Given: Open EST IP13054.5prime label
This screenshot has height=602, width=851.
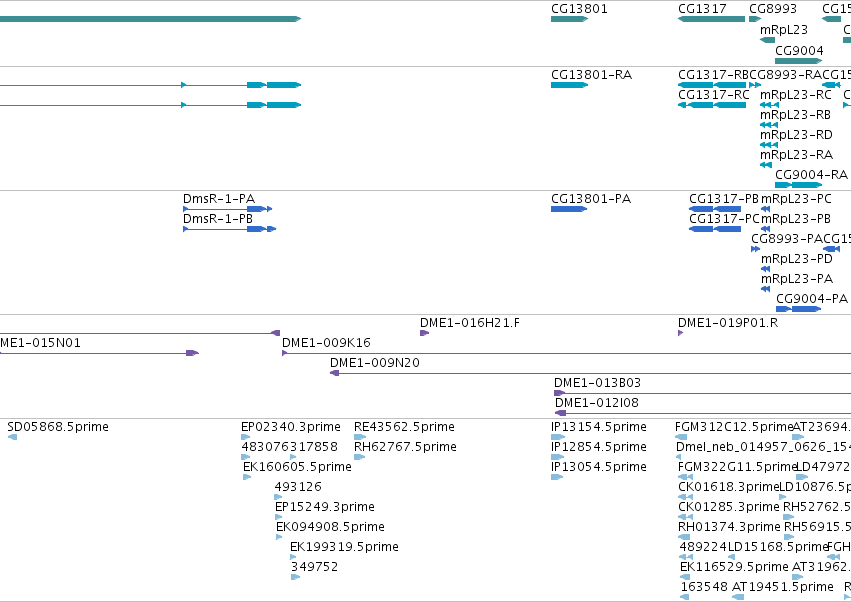Looking at the screenshot, I should [x=599, y=467].
